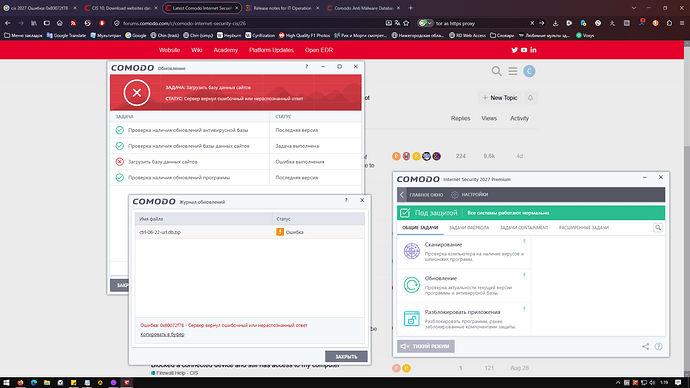The width and height of the screenshot is (690, 388).
Task: Click the Copy to clipboard link
Action: click(x=162, y=334)
